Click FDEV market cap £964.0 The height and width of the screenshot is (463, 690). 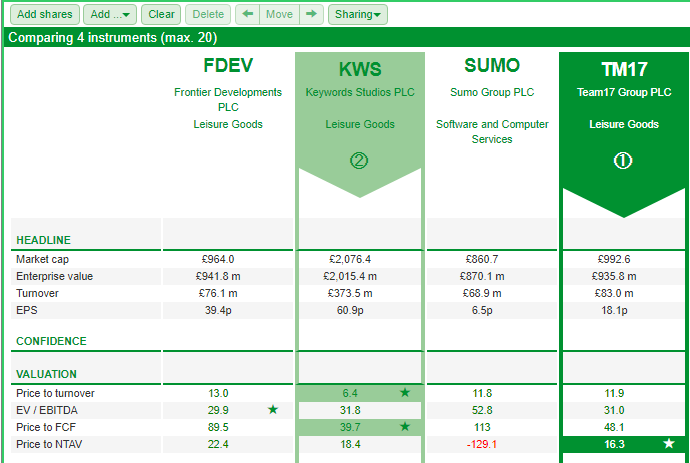(x=218, y=259)
